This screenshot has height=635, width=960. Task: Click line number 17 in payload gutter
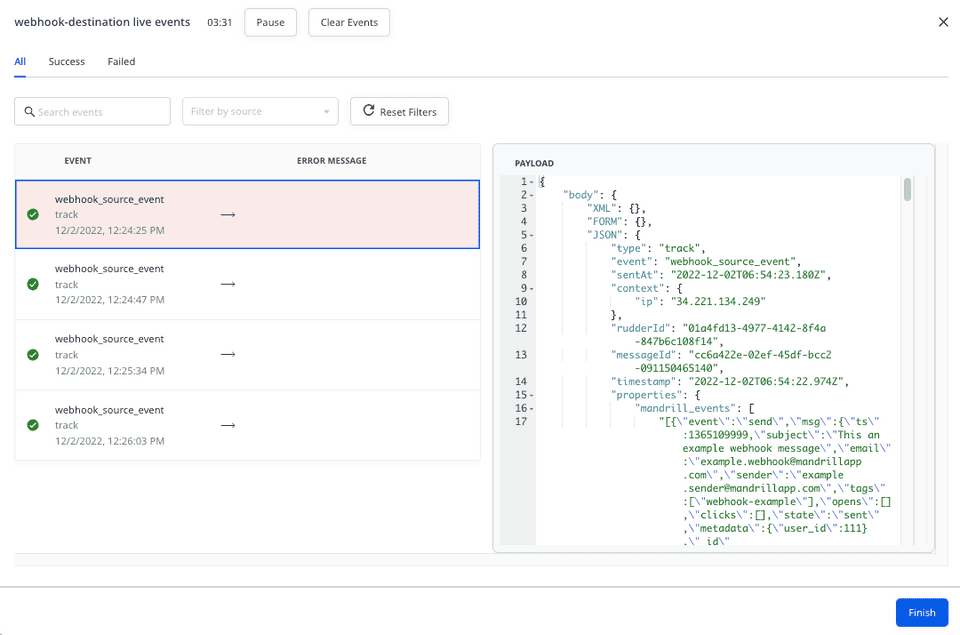[x=521, y=421]
